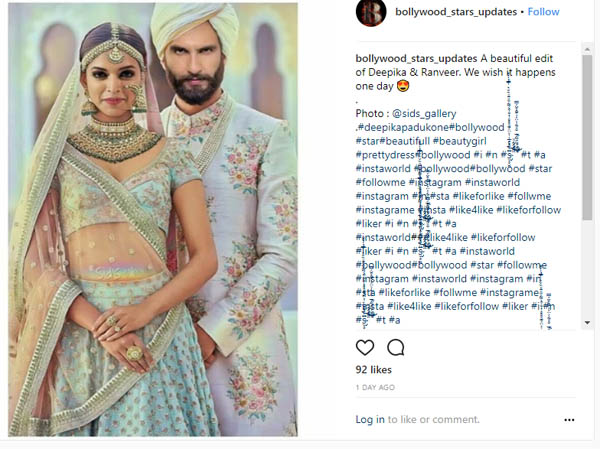Screen dimensions: 600x449
Task: Click the 1 DAY AGO timestamp
Action: coord(375,387)
